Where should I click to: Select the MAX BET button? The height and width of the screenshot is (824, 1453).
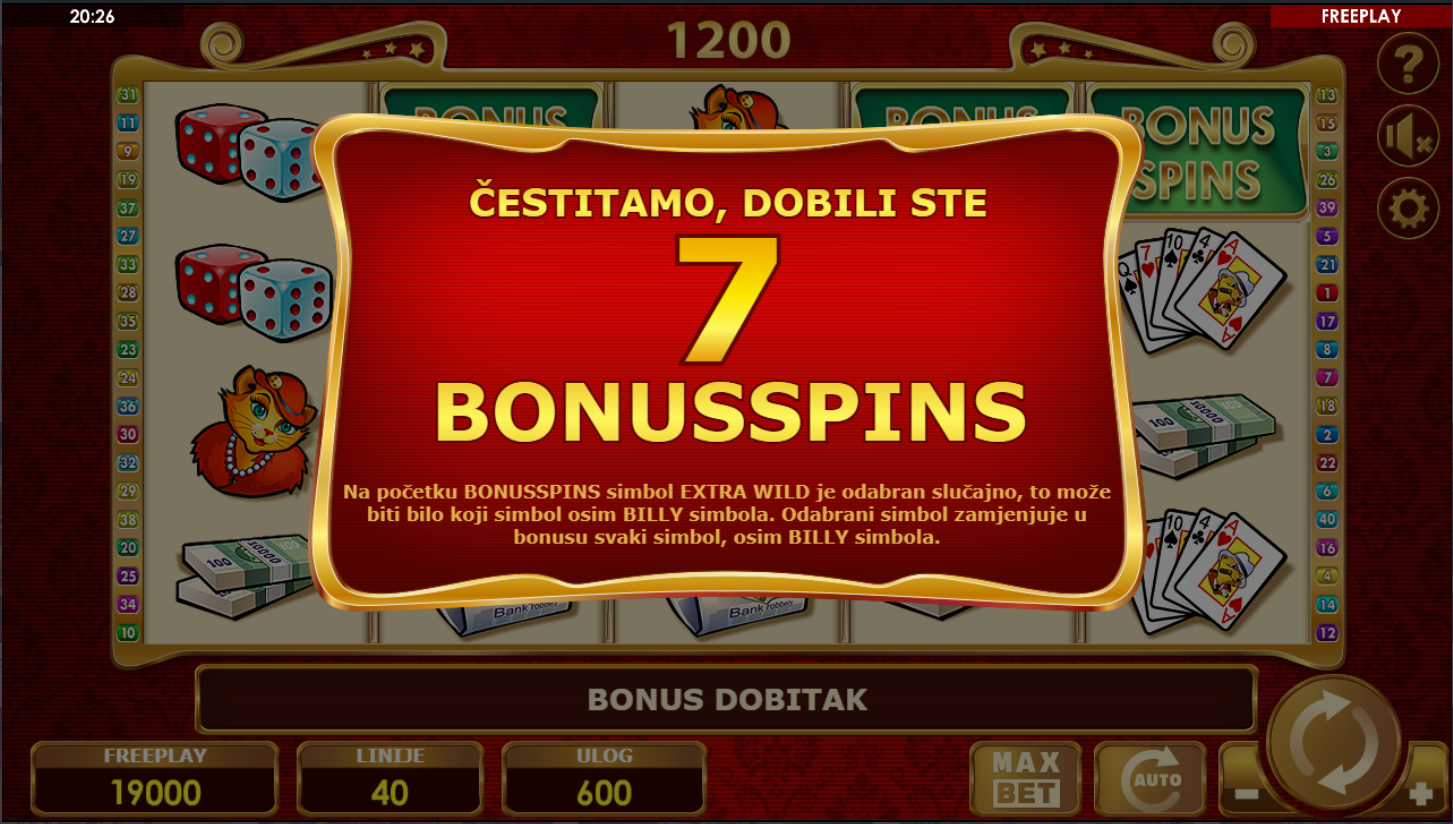click(1026, 778)
